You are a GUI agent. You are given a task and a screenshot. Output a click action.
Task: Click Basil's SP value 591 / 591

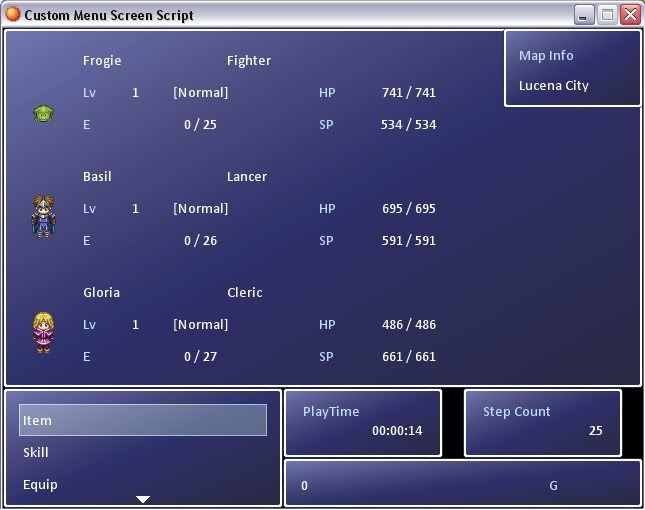point(409,241)
